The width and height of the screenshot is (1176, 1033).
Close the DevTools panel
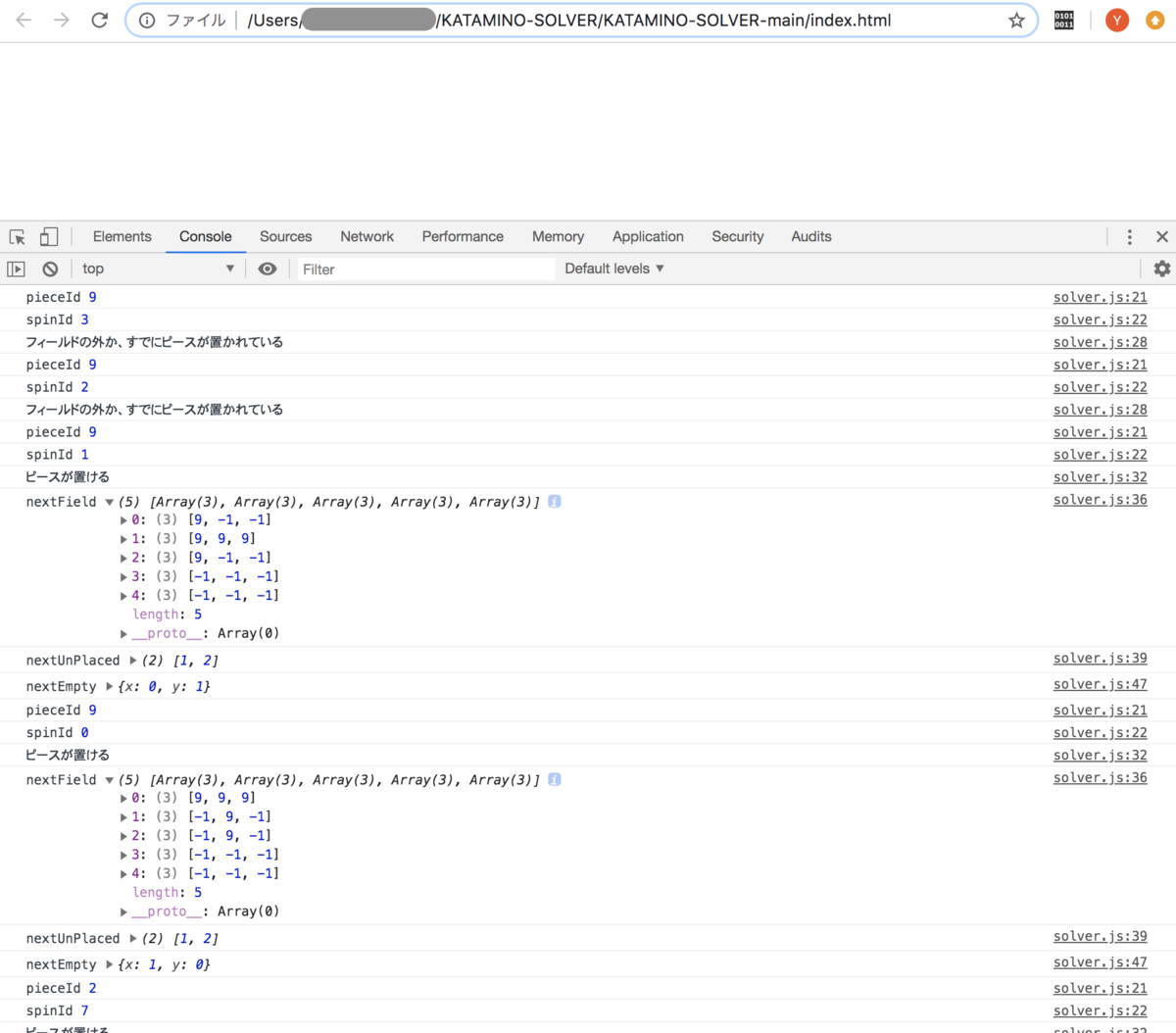pos(1161,237)
